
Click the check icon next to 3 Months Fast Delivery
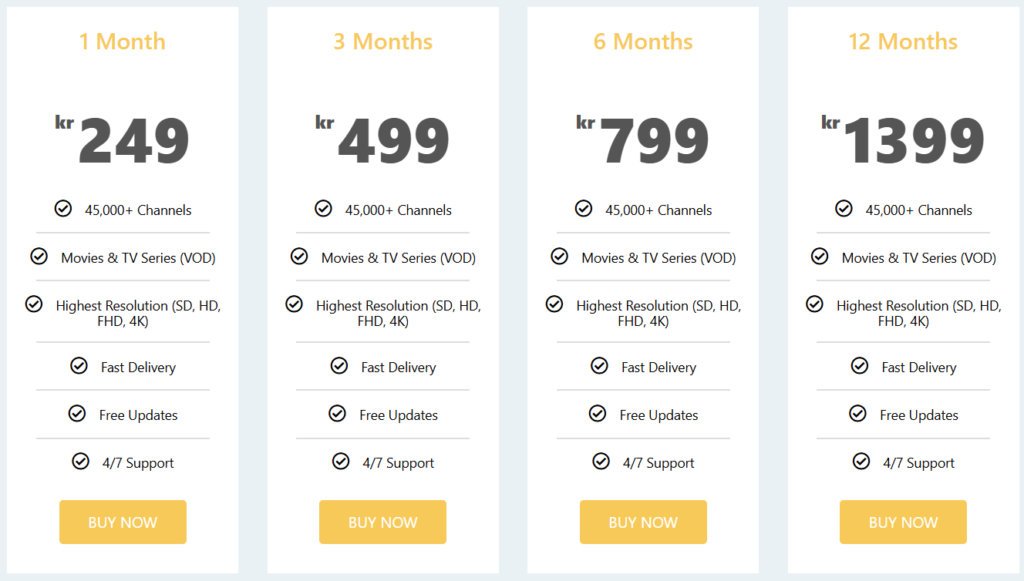coord(339,366)
